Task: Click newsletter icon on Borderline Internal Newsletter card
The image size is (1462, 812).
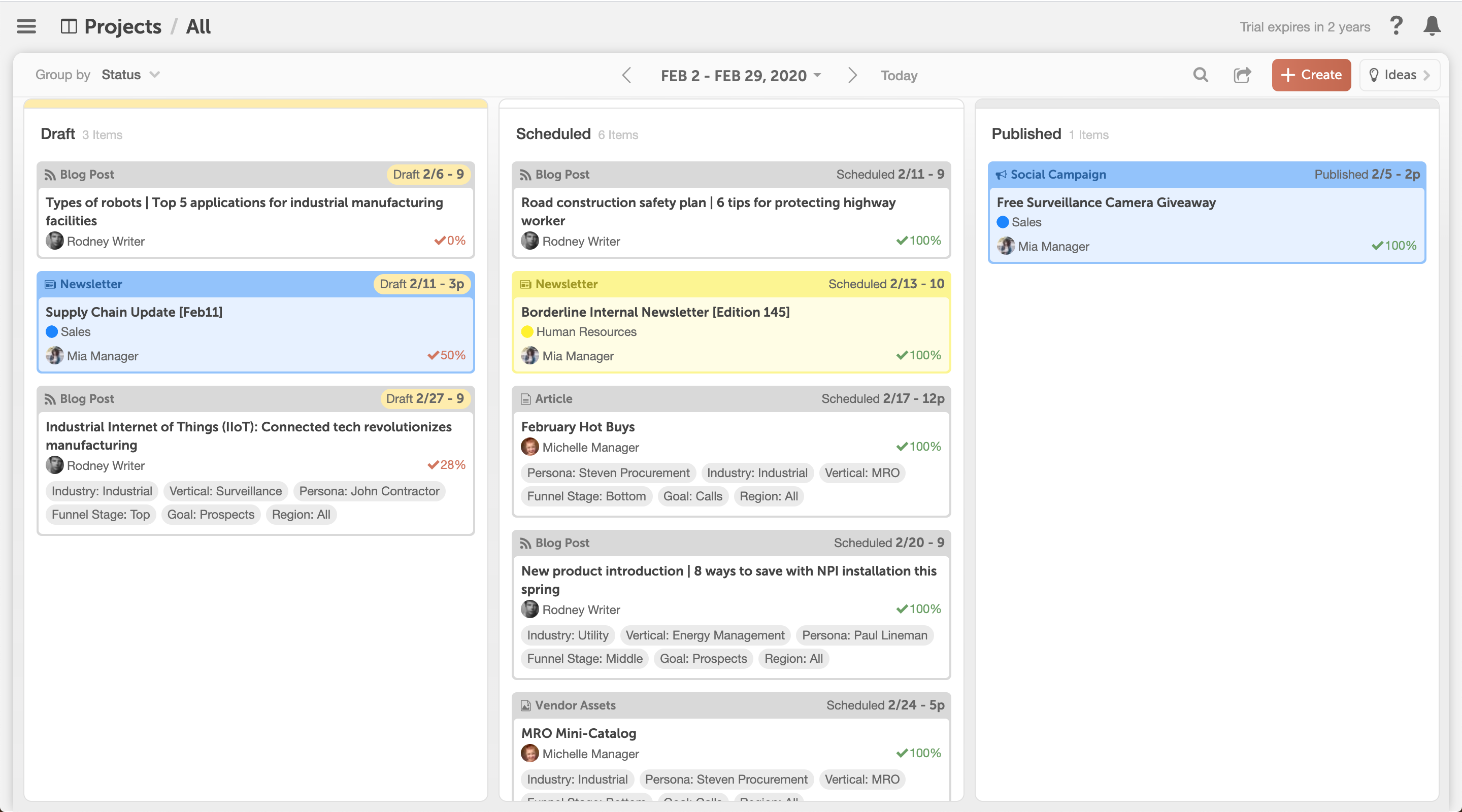Action: click(525, 284)
